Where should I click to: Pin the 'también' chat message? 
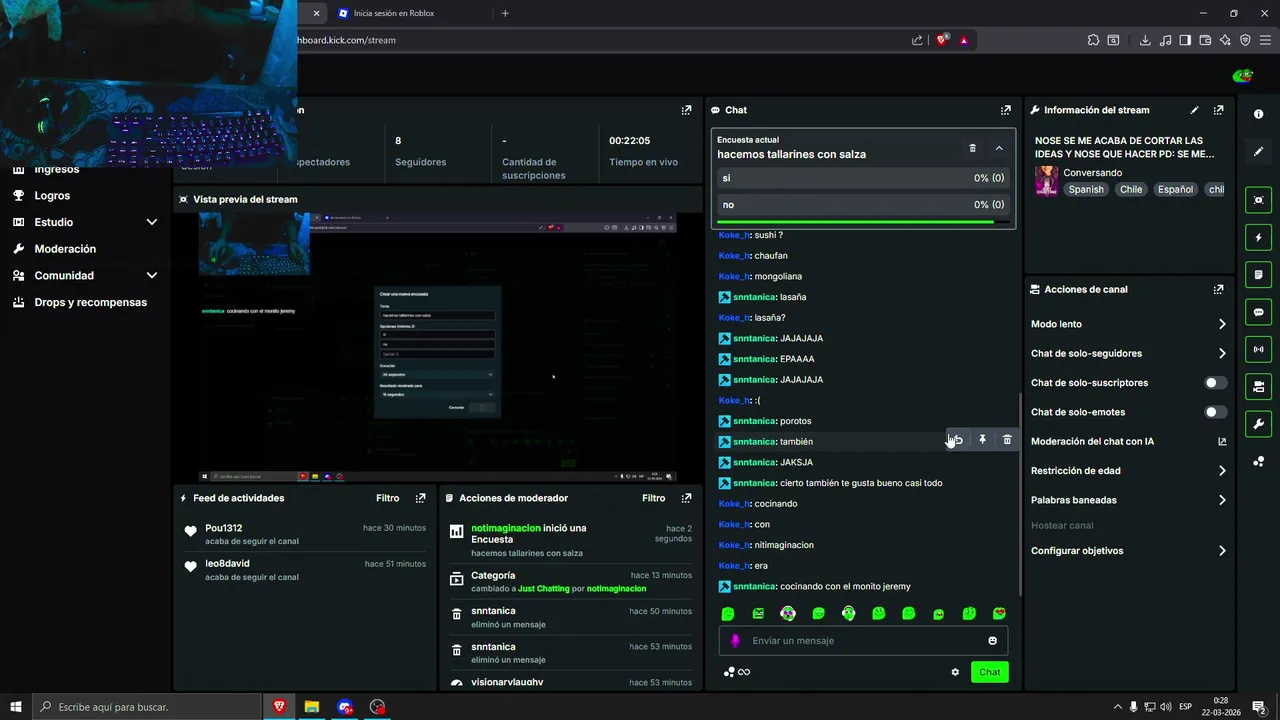click(x=982, y=440)
